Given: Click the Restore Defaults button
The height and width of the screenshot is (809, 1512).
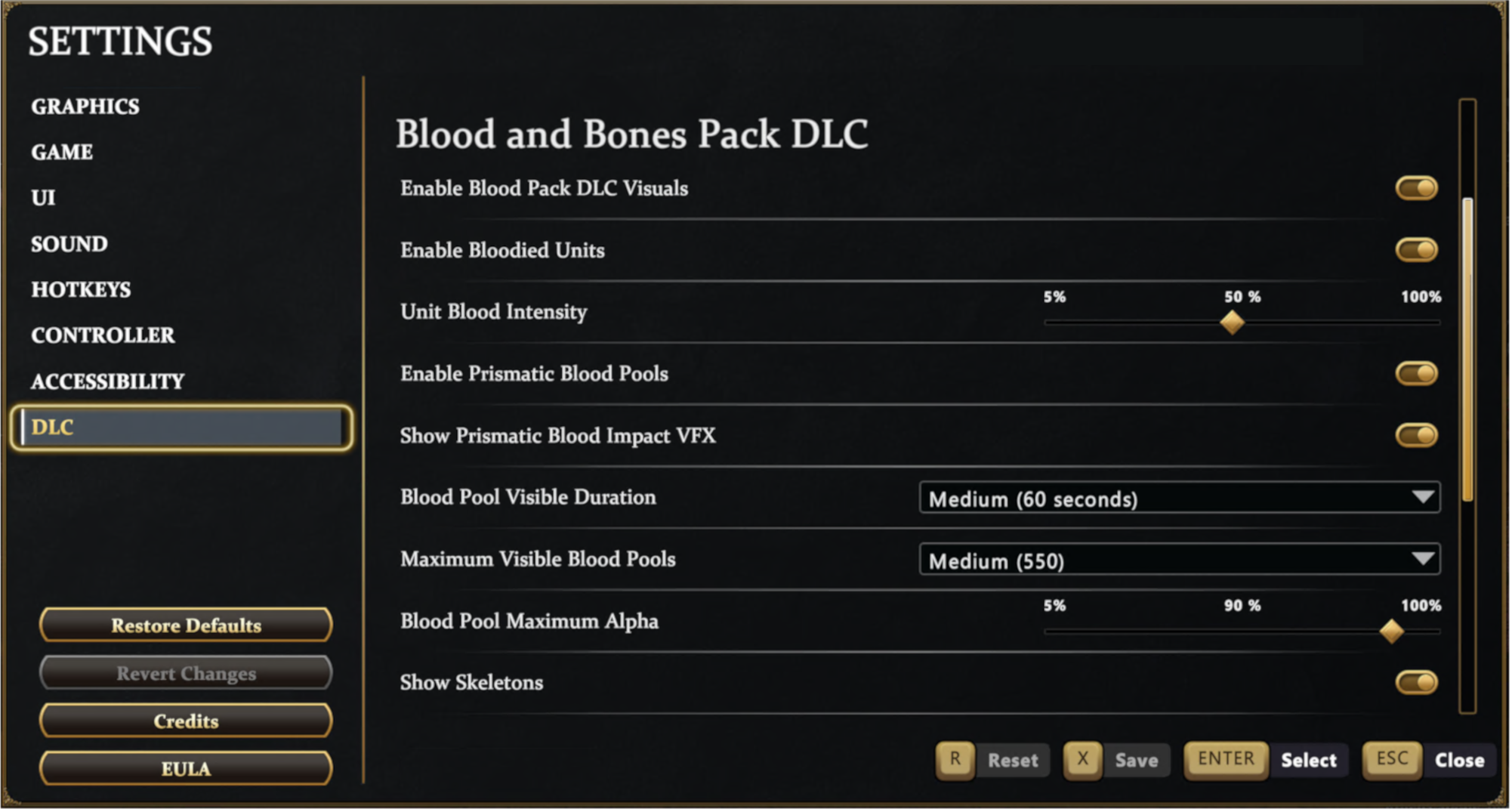Looking at the screenshot, I should tap(186, 625).
